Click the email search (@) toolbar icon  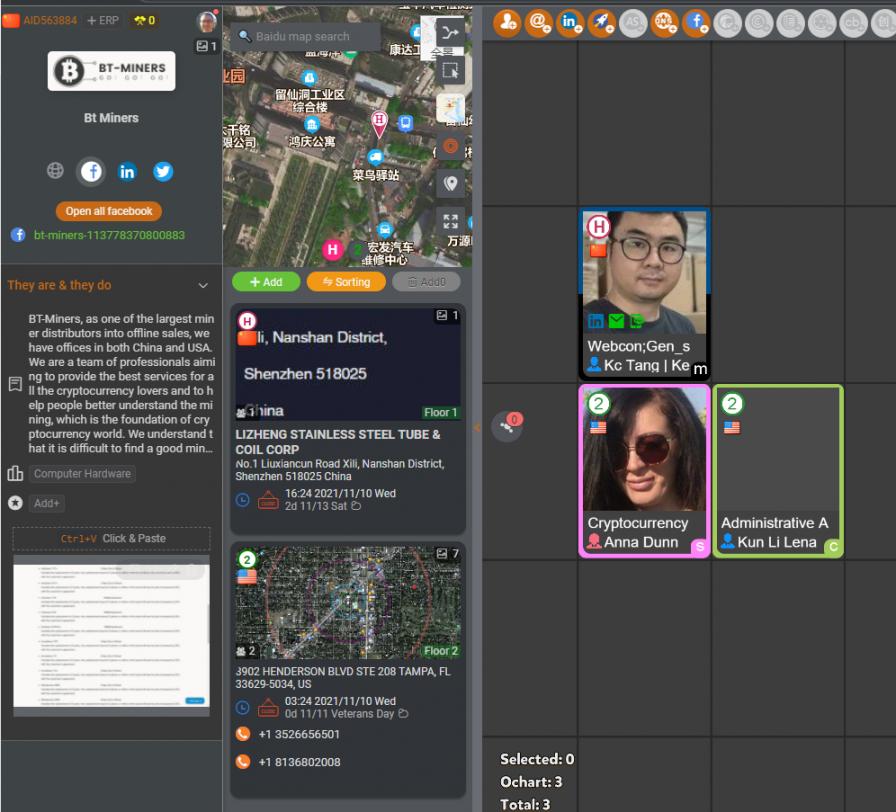tap(539, 20)
